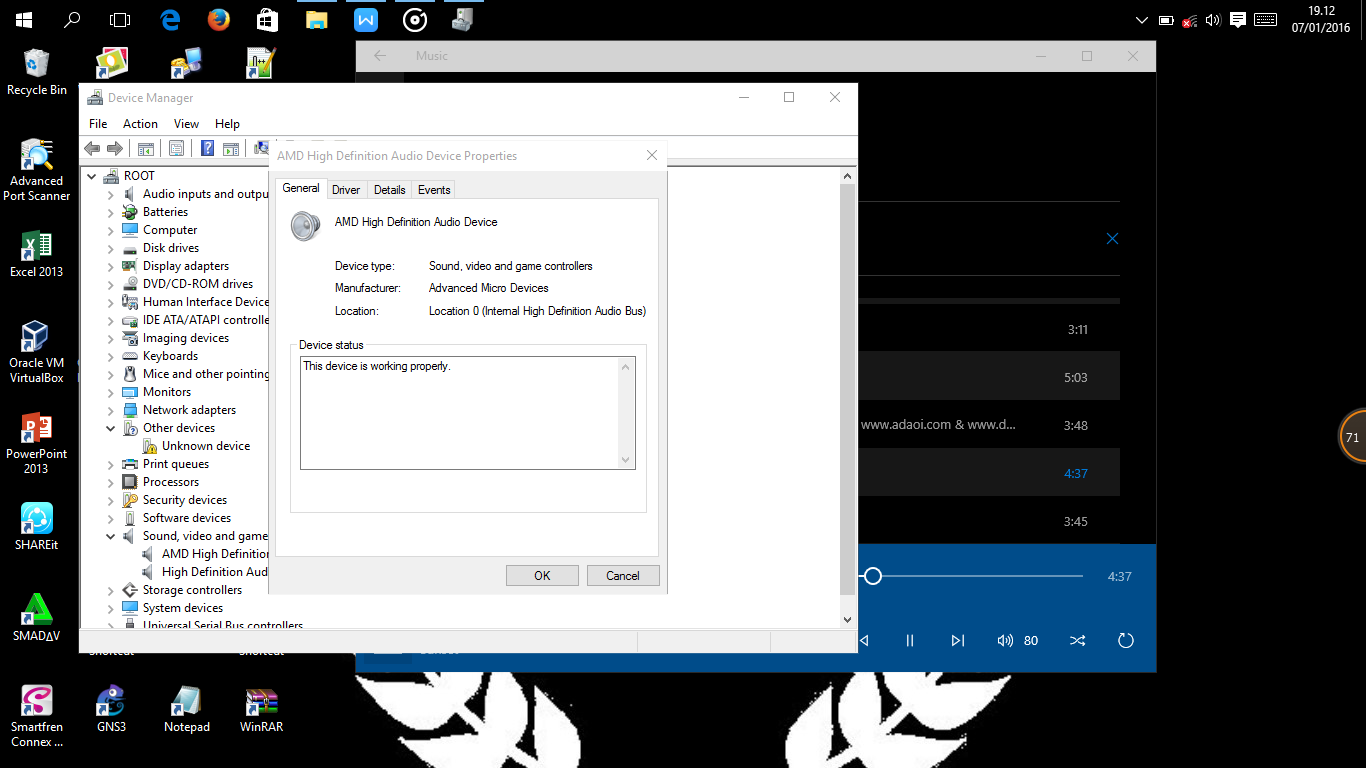1366x768 pixels.
Task: Click the Properties toolbar icon in Device Manager
Action: point(176,148)
